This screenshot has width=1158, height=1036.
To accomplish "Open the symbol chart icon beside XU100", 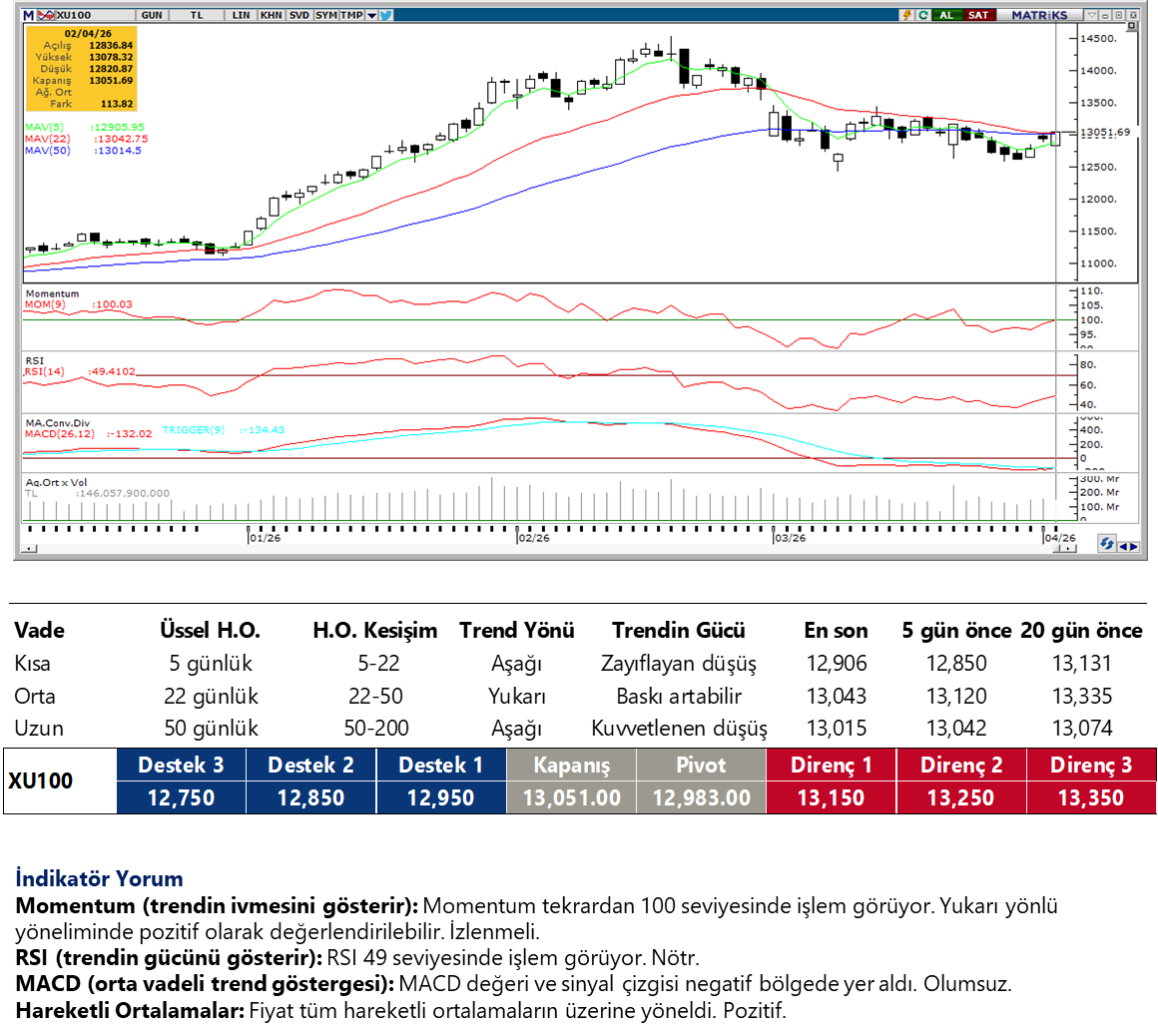I will [46, 15].
